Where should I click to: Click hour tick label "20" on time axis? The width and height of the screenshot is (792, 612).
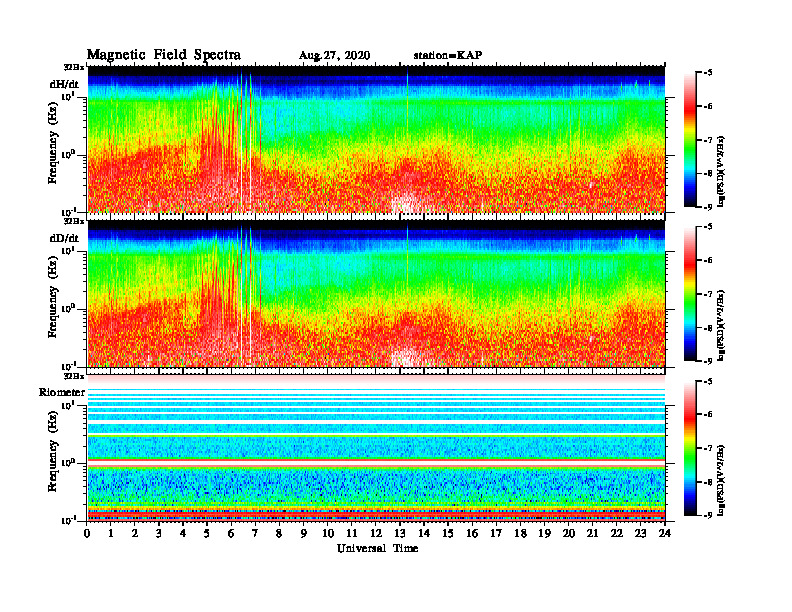(x=569, y=533)
